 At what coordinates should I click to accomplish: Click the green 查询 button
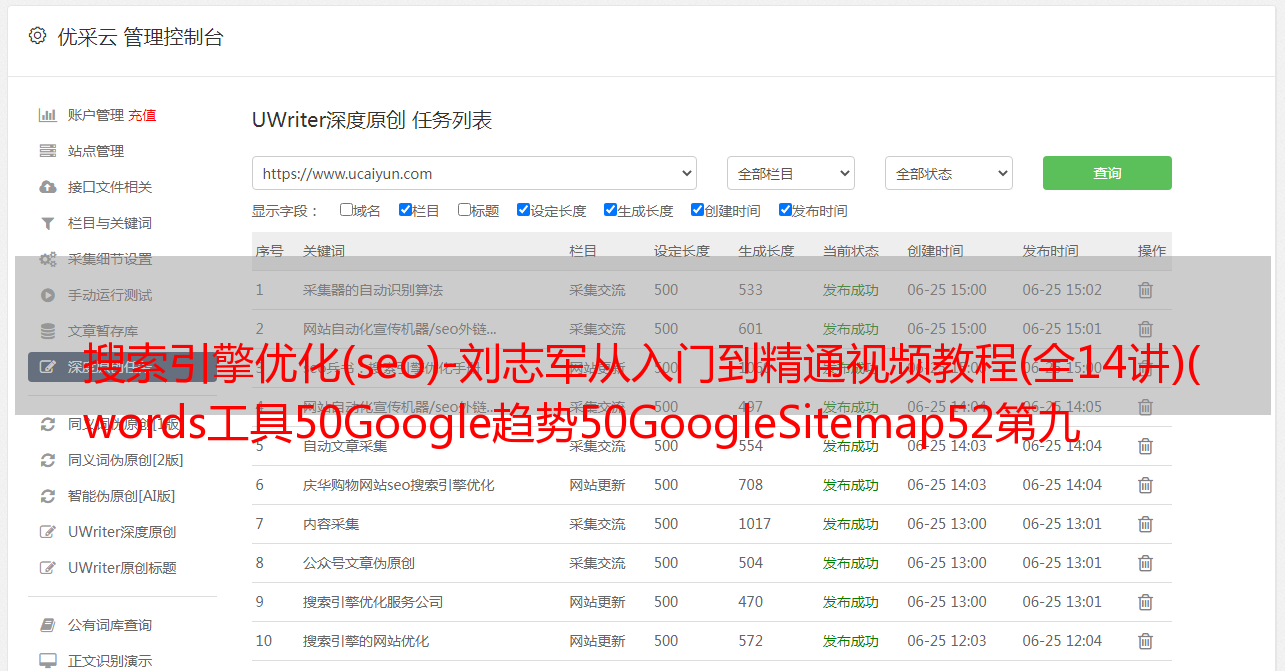click(x=1107, y=173)
